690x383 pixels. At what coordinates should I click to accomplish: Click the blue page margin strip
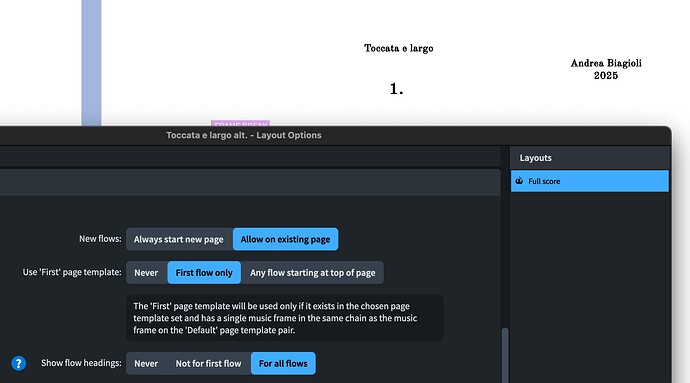click(x=92, y=63)
